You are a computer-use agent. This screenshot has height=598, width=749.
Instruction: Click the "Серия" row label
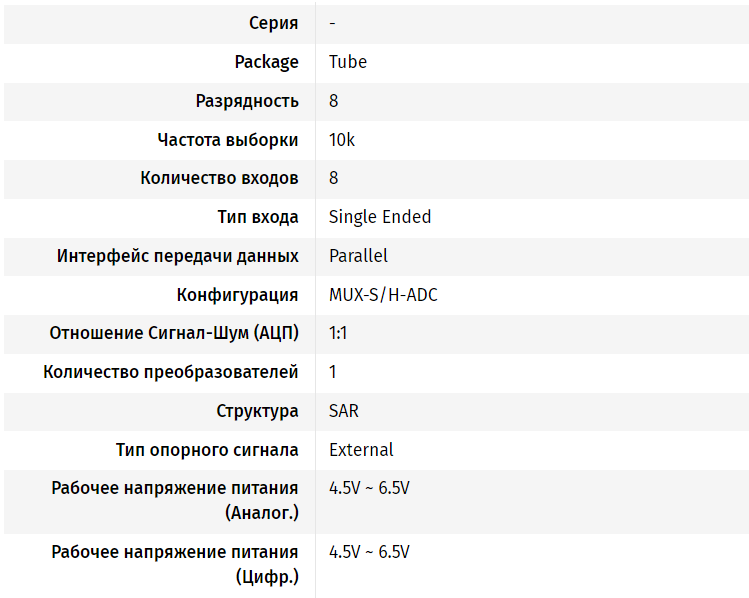(x=273, y=23)
